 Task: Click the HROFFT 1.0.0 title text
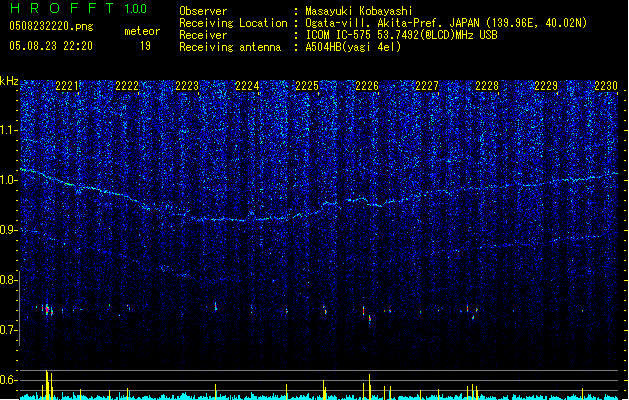[78, 8]
